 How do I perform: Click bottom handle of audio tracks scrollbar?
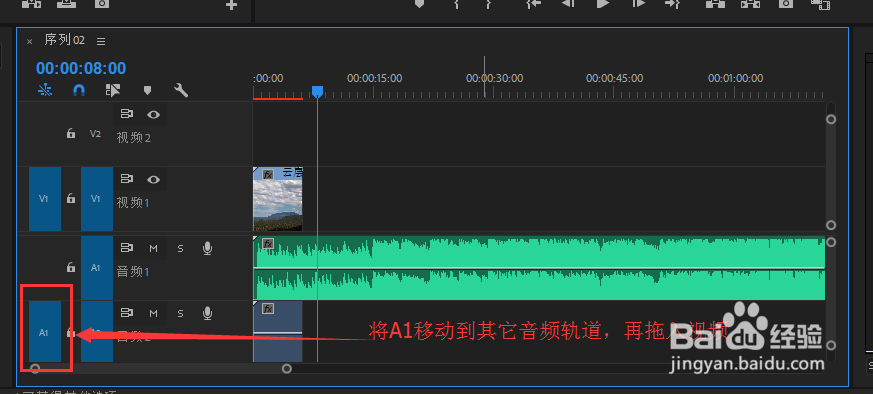[831, 345]
